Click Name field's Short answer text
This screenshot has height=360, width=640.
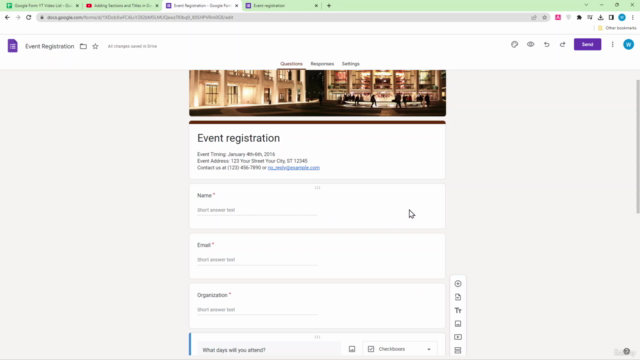tap(216, 210)
